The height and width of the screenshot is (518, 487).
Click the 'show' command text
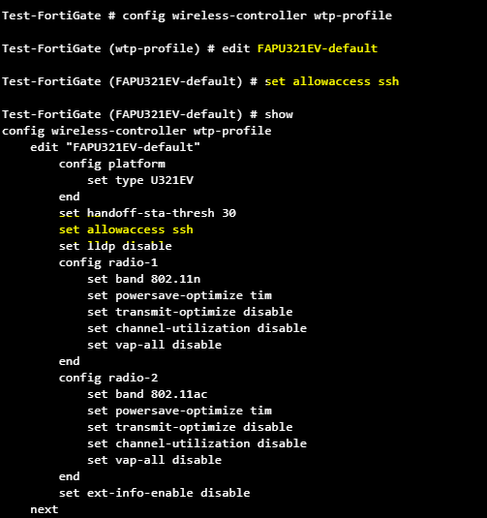point(279,114)
